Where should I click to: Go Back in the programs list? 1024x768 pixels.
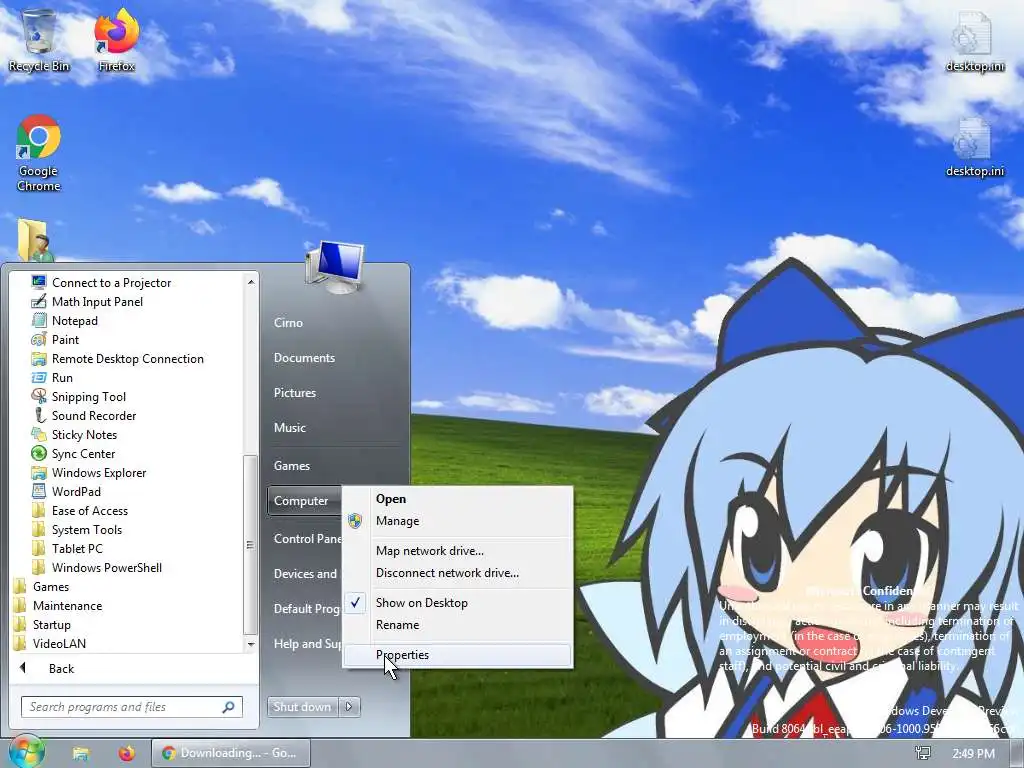pyautogui.click(x=61, y=669)
